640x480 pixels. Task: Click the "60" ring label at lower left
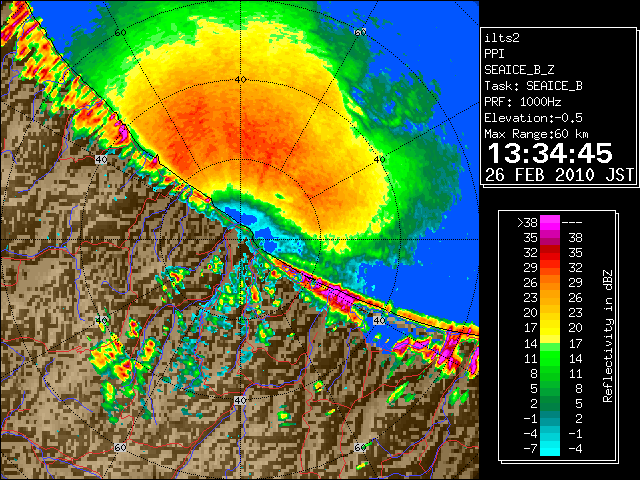[x=120, y=448]
